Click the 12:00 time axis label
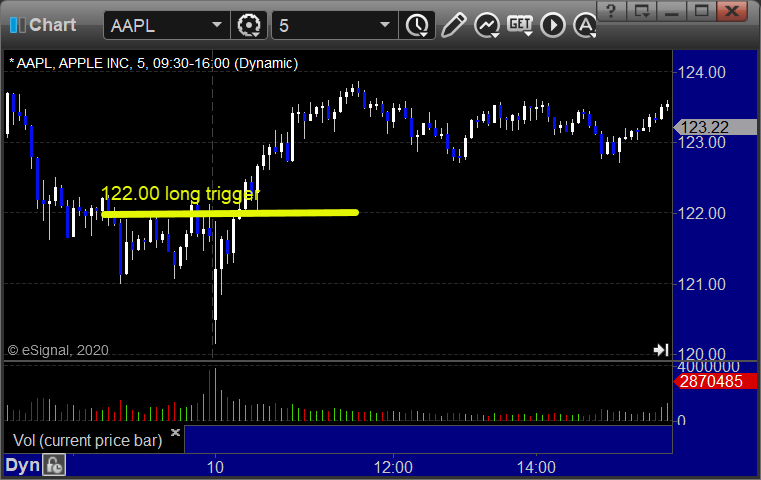Screen dimensions: 761x480 pos(393,467)
